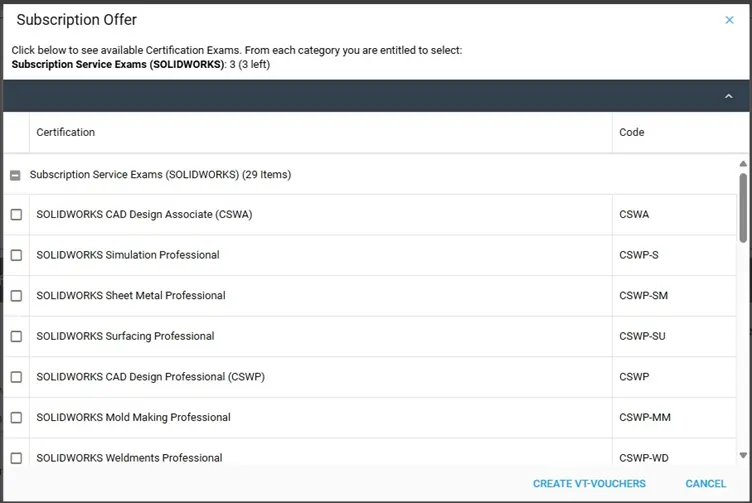Screen dimensions: 752x503
Task: Collapse Subscription Service Exams group
Action: (x=15, y=175)
